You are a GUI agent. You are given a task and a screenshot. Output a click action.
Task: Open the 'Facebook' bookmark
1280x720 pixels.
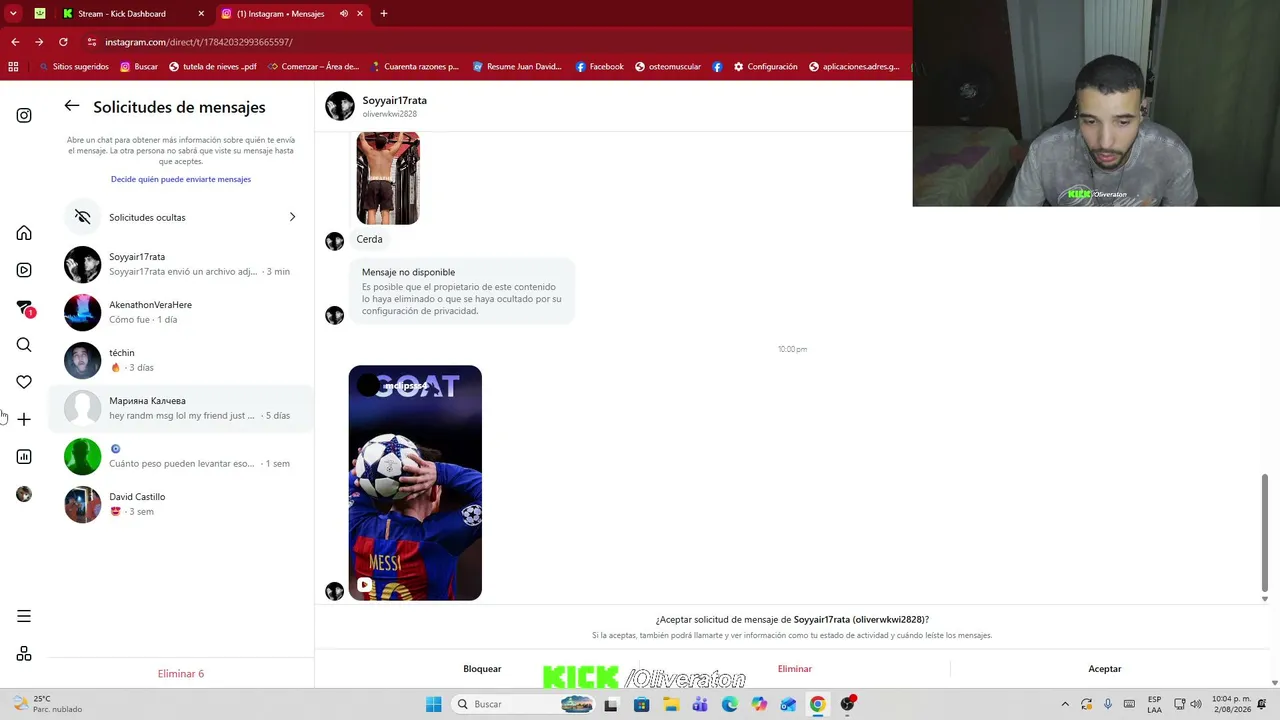(x=599, y=67)
